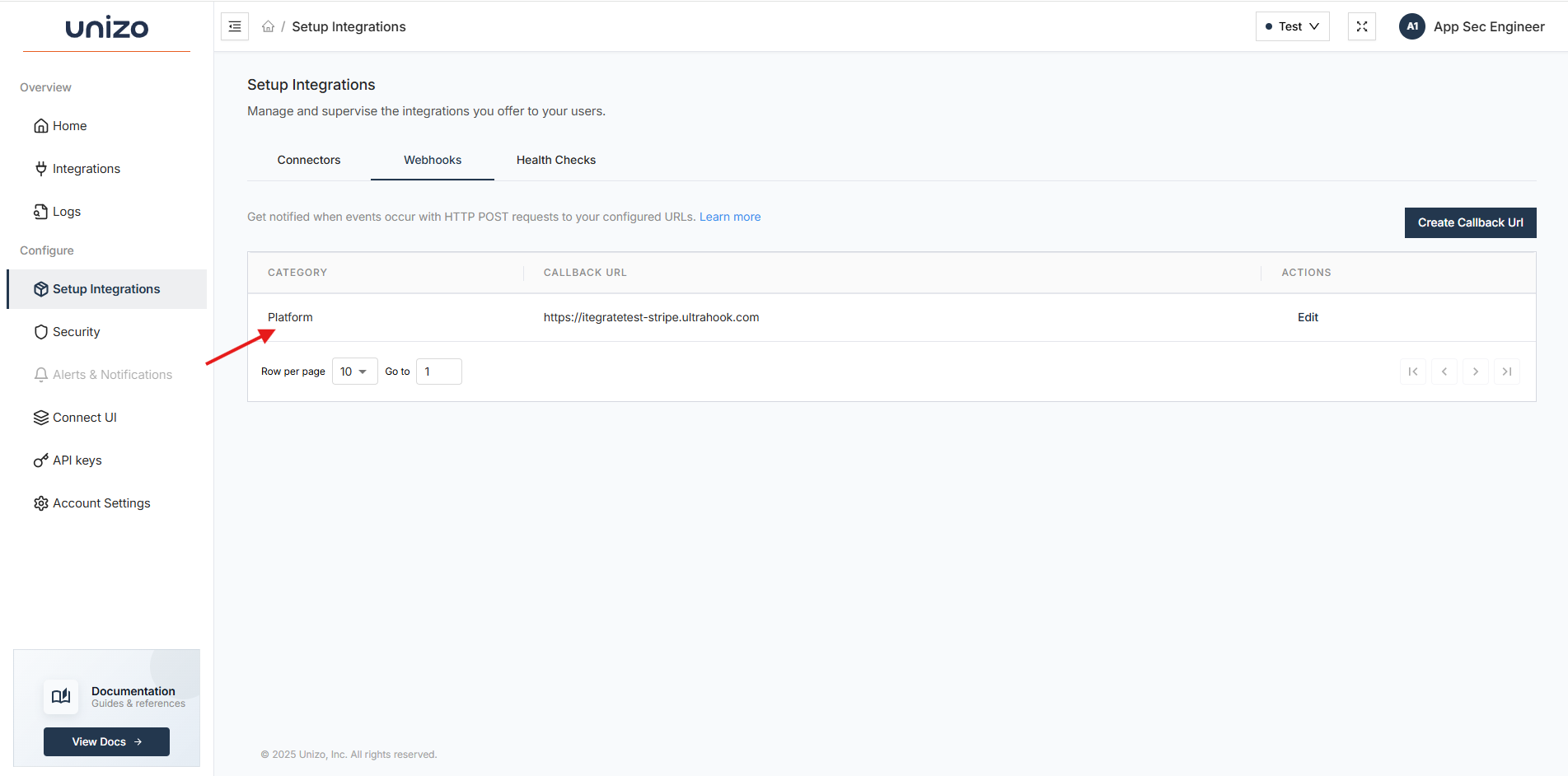Click inside the Go to page field

(438, 371)
